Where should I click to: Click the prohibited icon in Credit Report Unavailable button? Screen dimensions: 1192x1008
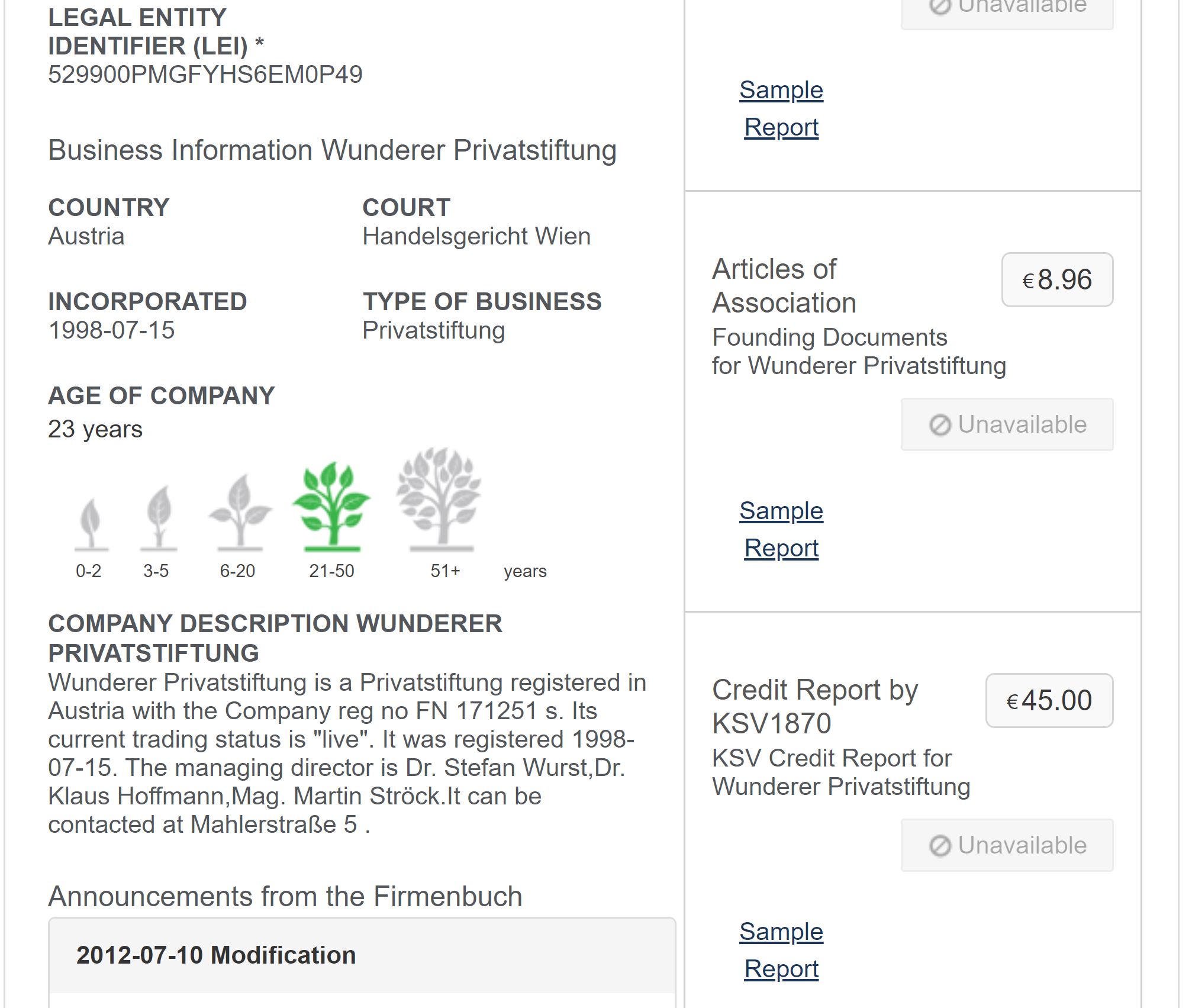pyautogui.click(x=940, y=846)
